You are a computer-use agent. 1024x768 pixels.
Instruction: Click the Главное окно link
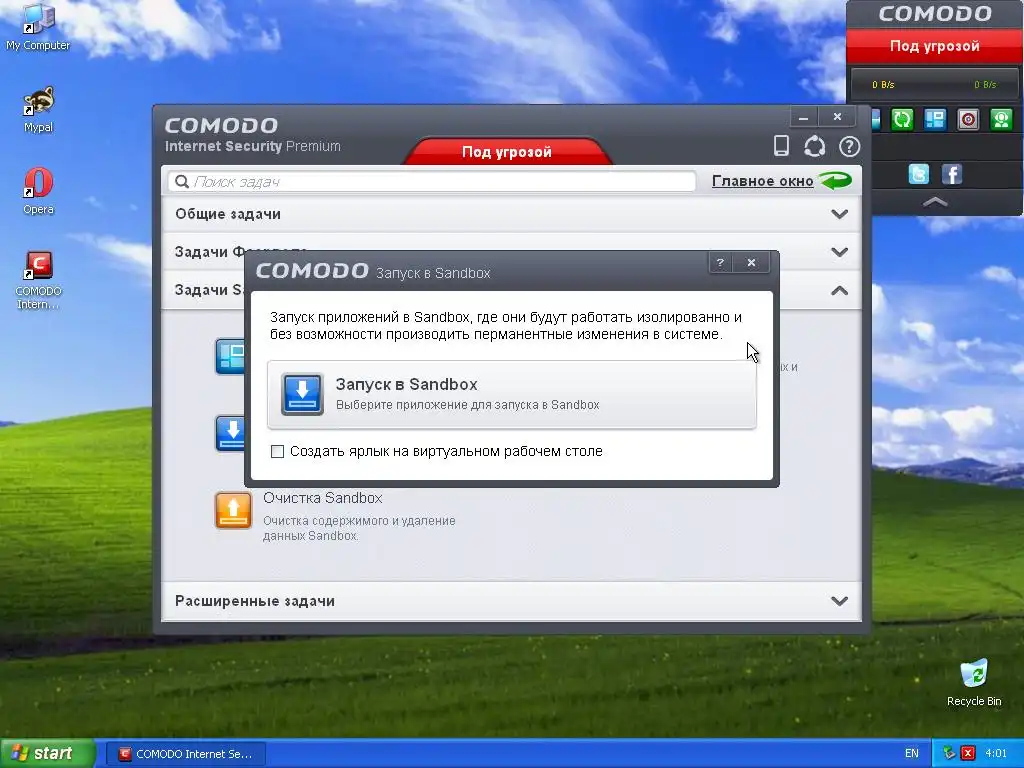tap(762, 181)
